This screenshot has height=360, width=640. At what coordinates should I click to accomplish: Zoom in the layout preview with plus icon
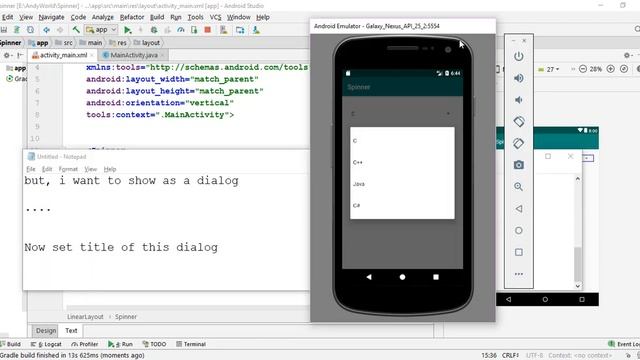pyautogui.click(x=611, y=69)
